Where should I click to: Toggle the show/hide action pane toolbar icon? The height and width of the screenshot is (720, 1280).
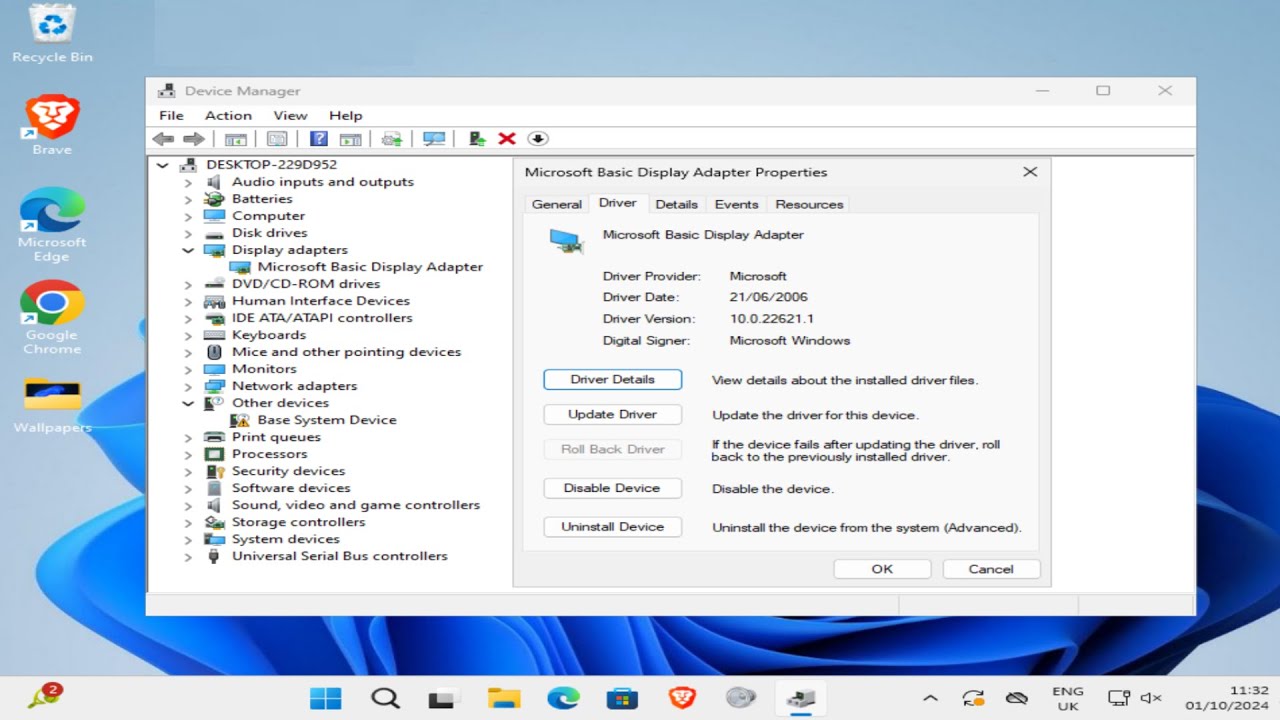click(350, 139)
